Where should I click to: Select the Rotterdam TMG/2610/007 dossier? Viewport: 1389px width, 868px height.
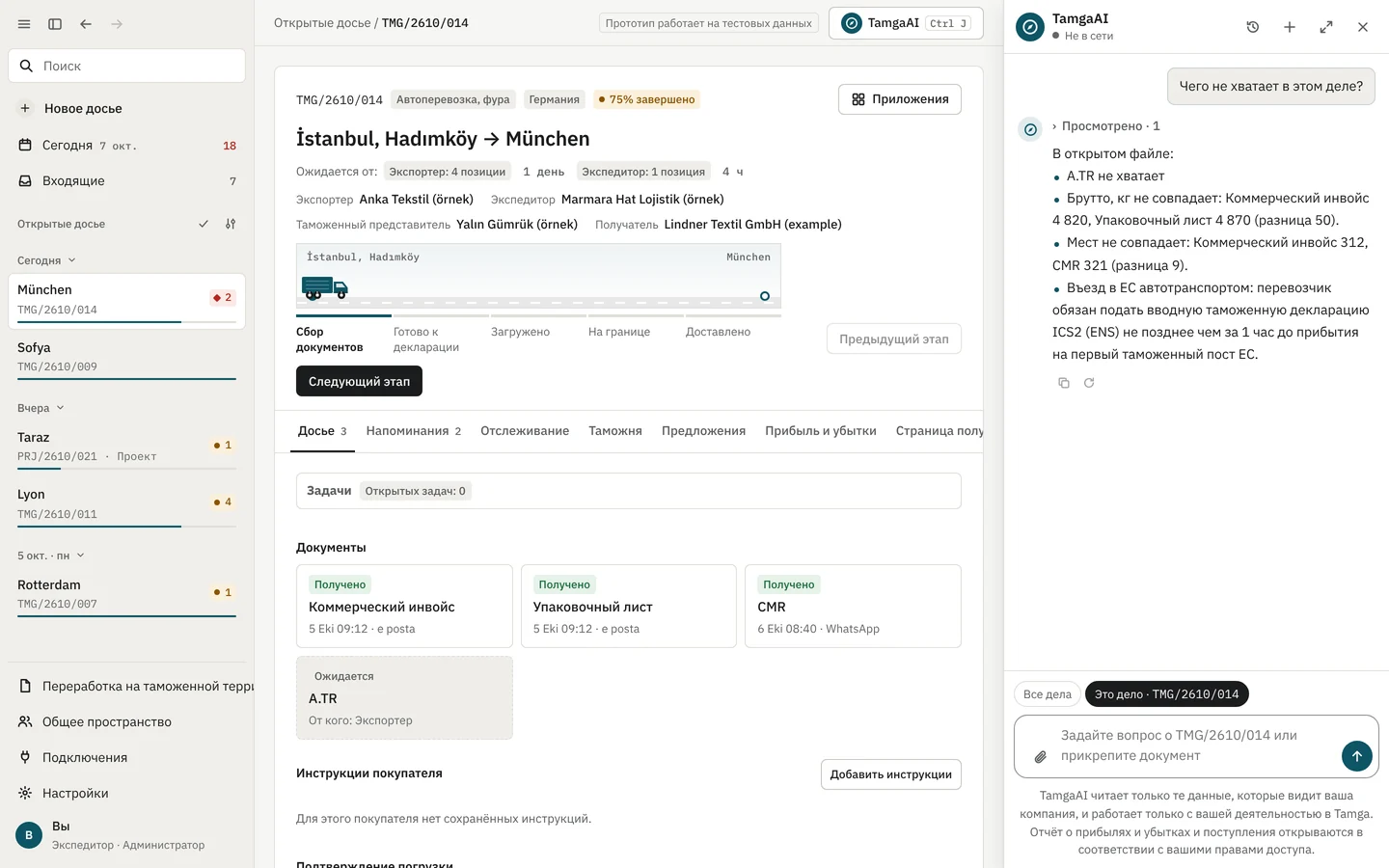126,594
